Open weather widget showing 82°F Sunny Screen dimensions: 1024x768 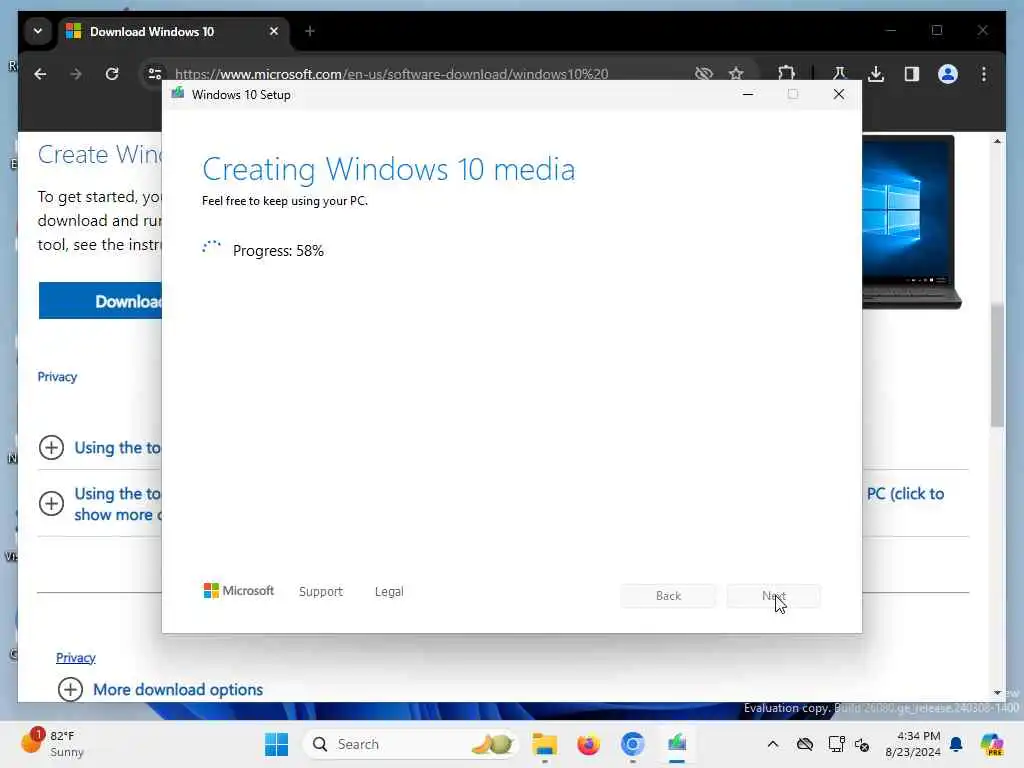click(52, 744)
